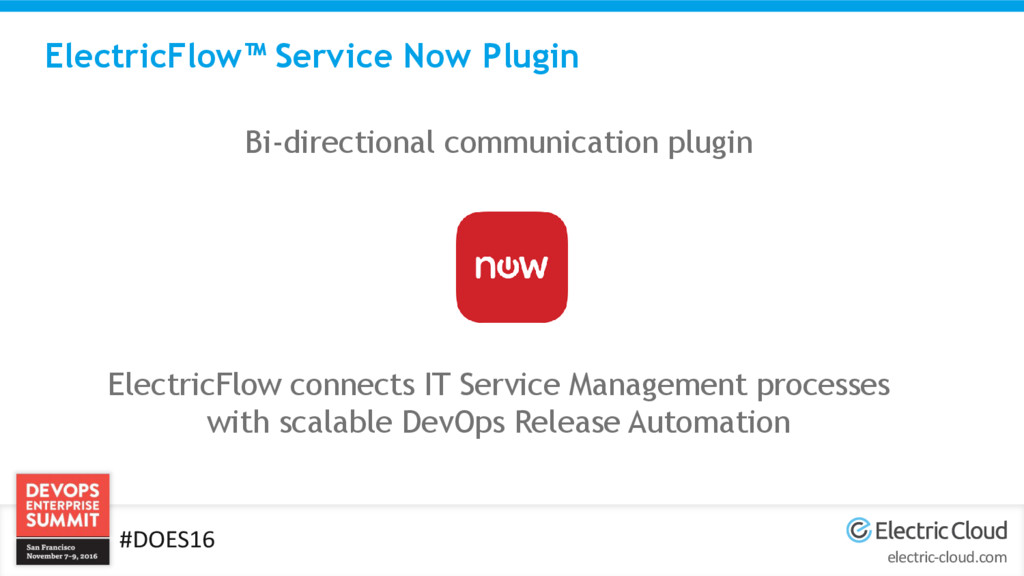The image size is (1024, 576).
Task: Click 'with scalable DevOps Release Automation' line
Action: [499, 423]
